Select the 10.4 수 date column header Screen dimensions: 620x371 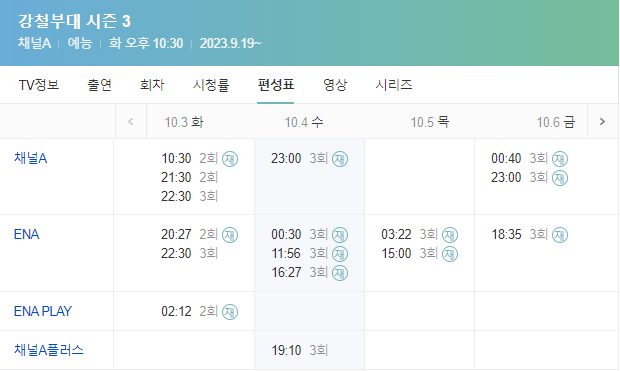[304, 122]
